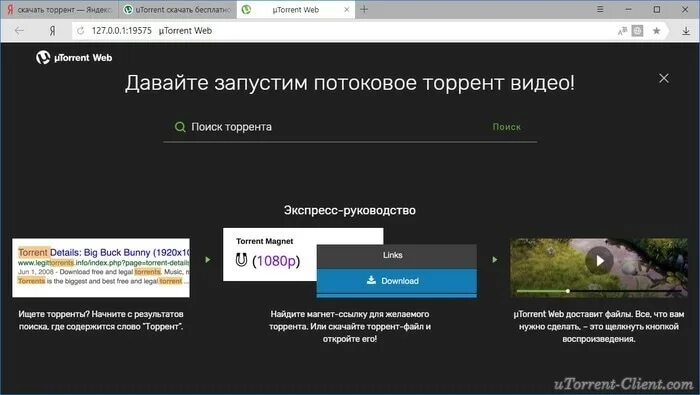Screen dimensions: 700x395
Task: Select the µTorrent Web tab
Action: [x=295, y=9]
